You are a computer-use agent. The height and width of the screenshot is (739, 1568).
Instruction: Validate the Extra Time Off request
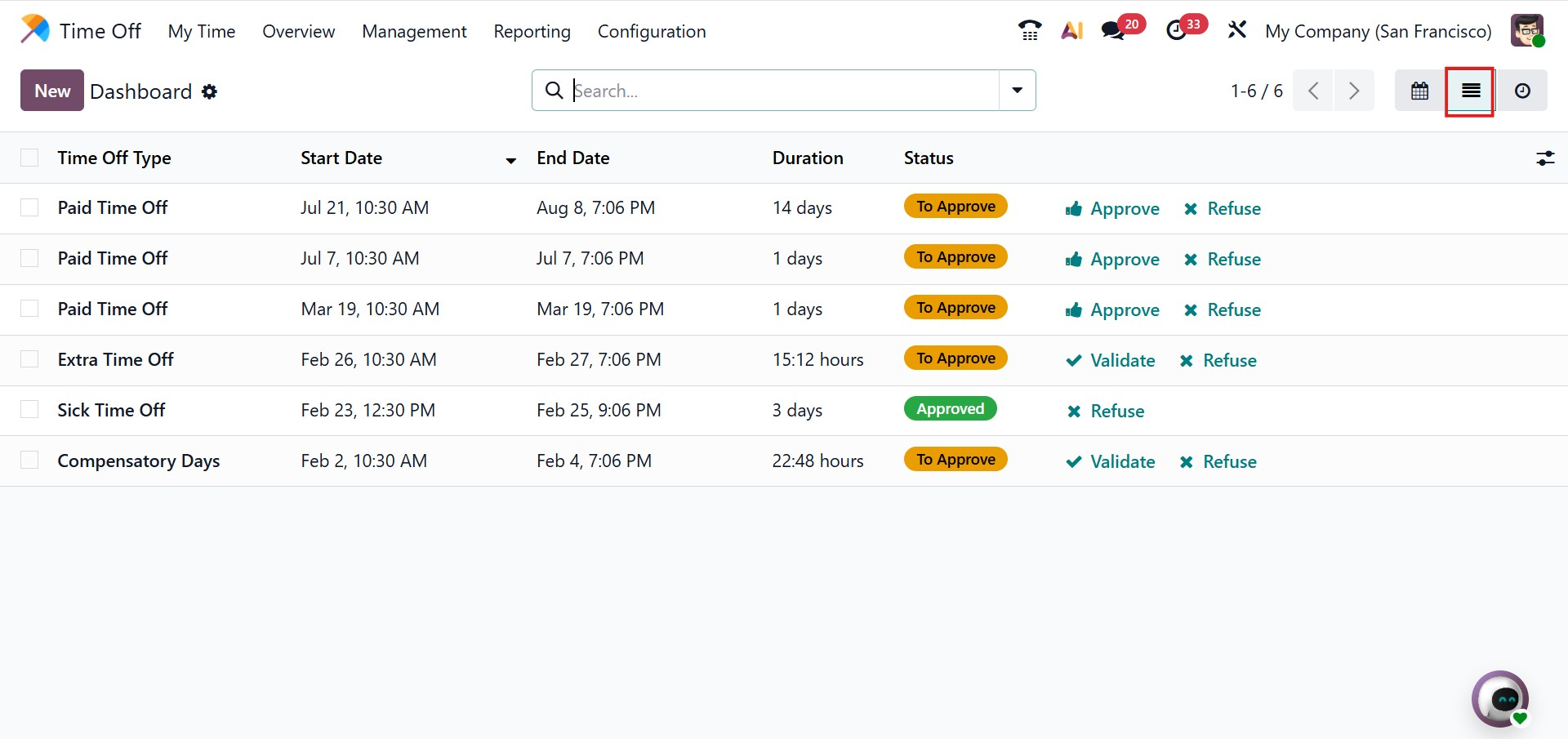point(1111,360)
